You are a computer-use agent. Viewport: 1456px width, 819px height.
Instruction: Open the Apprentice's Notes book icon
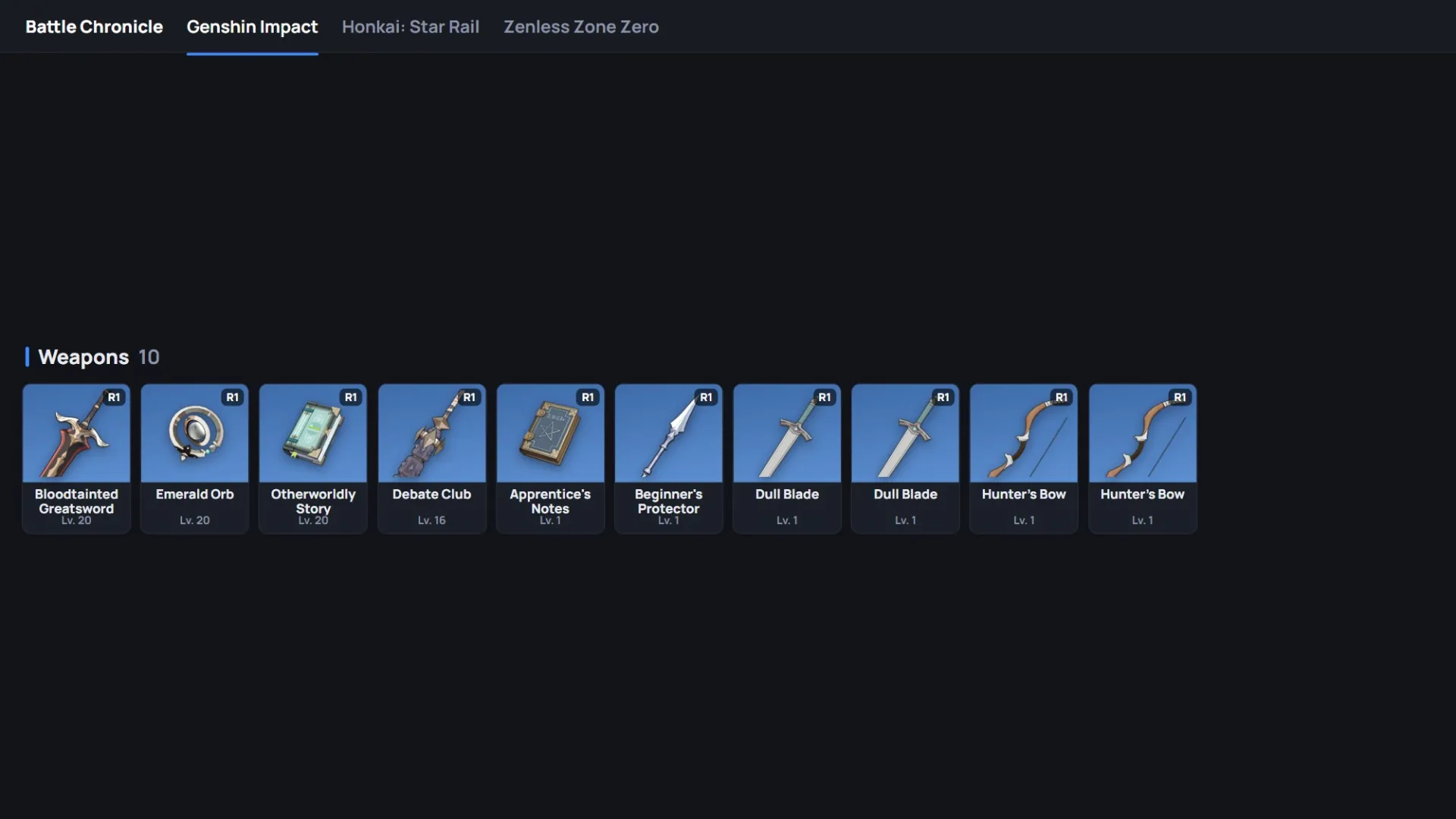(551, 433)
